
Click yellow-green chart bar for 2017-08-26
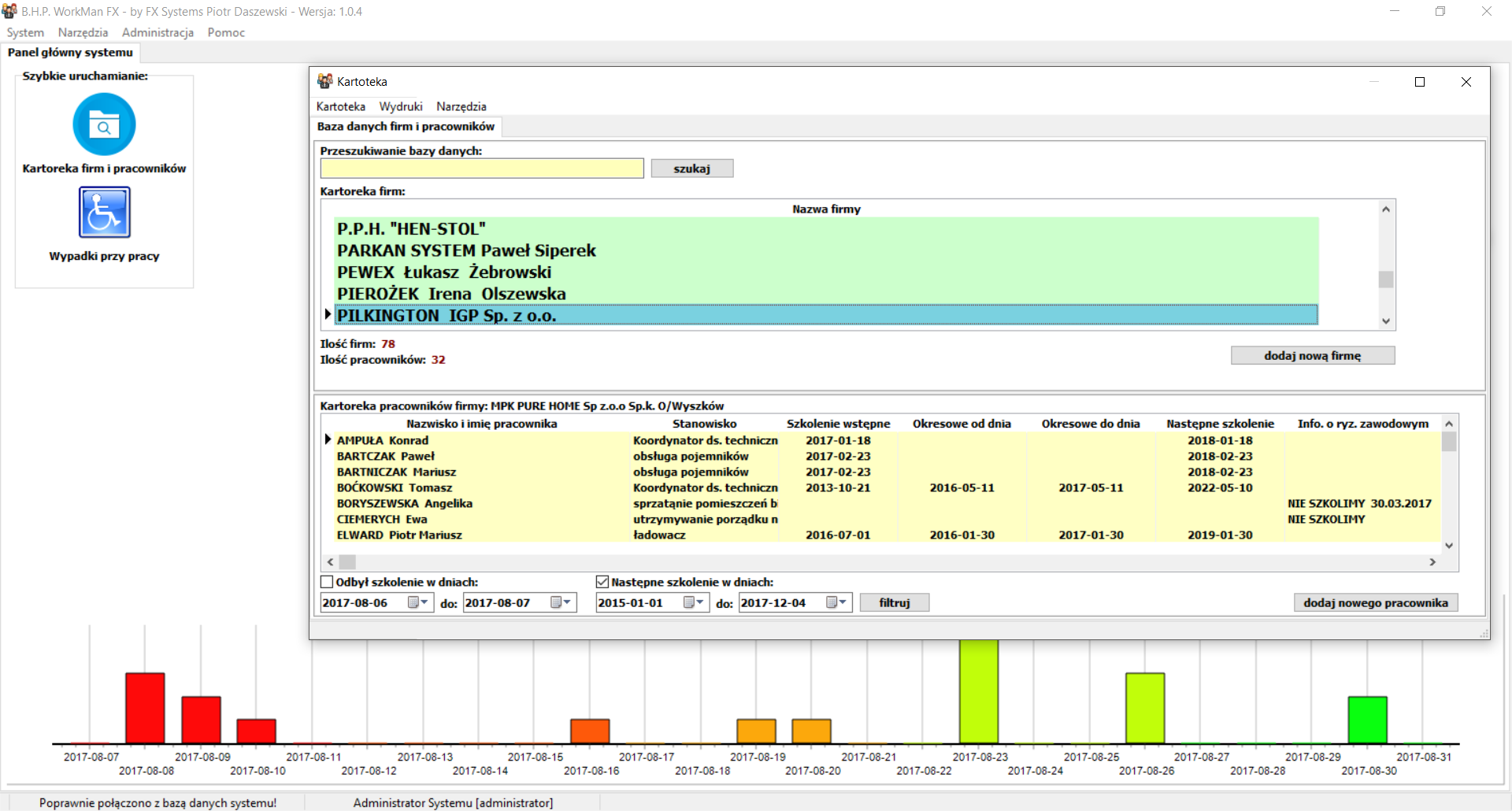1145,708
